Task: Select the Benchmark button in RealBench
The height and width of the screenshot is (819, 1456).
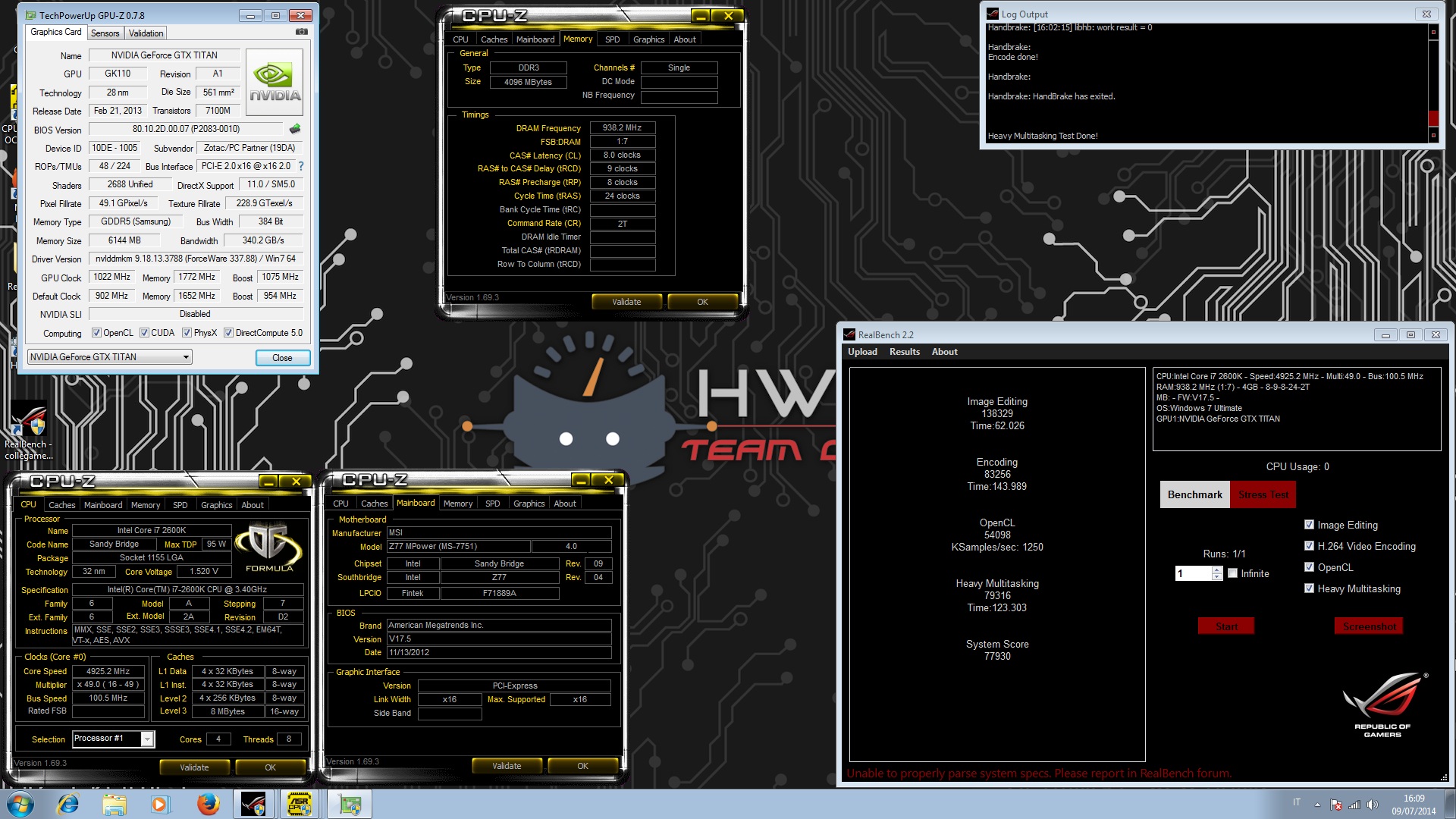Action: click(x=1194, y=494)
